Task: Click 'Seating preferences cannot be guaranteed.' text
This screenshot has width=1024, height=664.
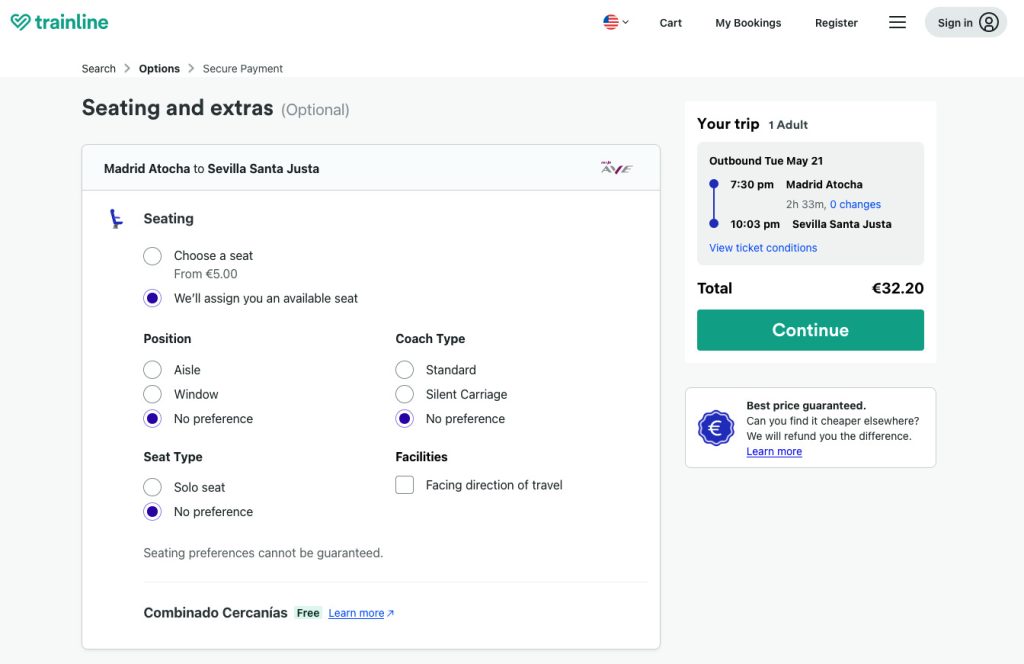Action: click(263, 553)
